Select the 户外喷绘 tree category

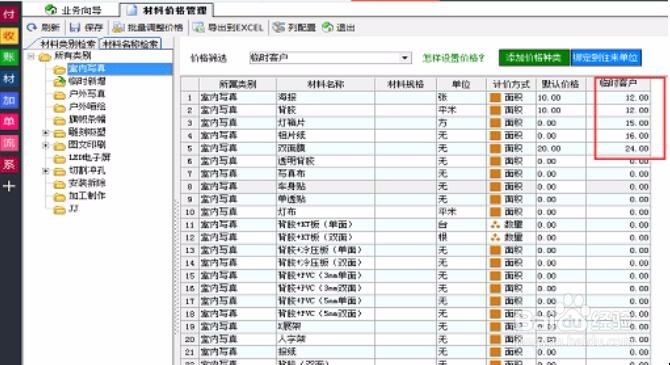pos(87,107)
